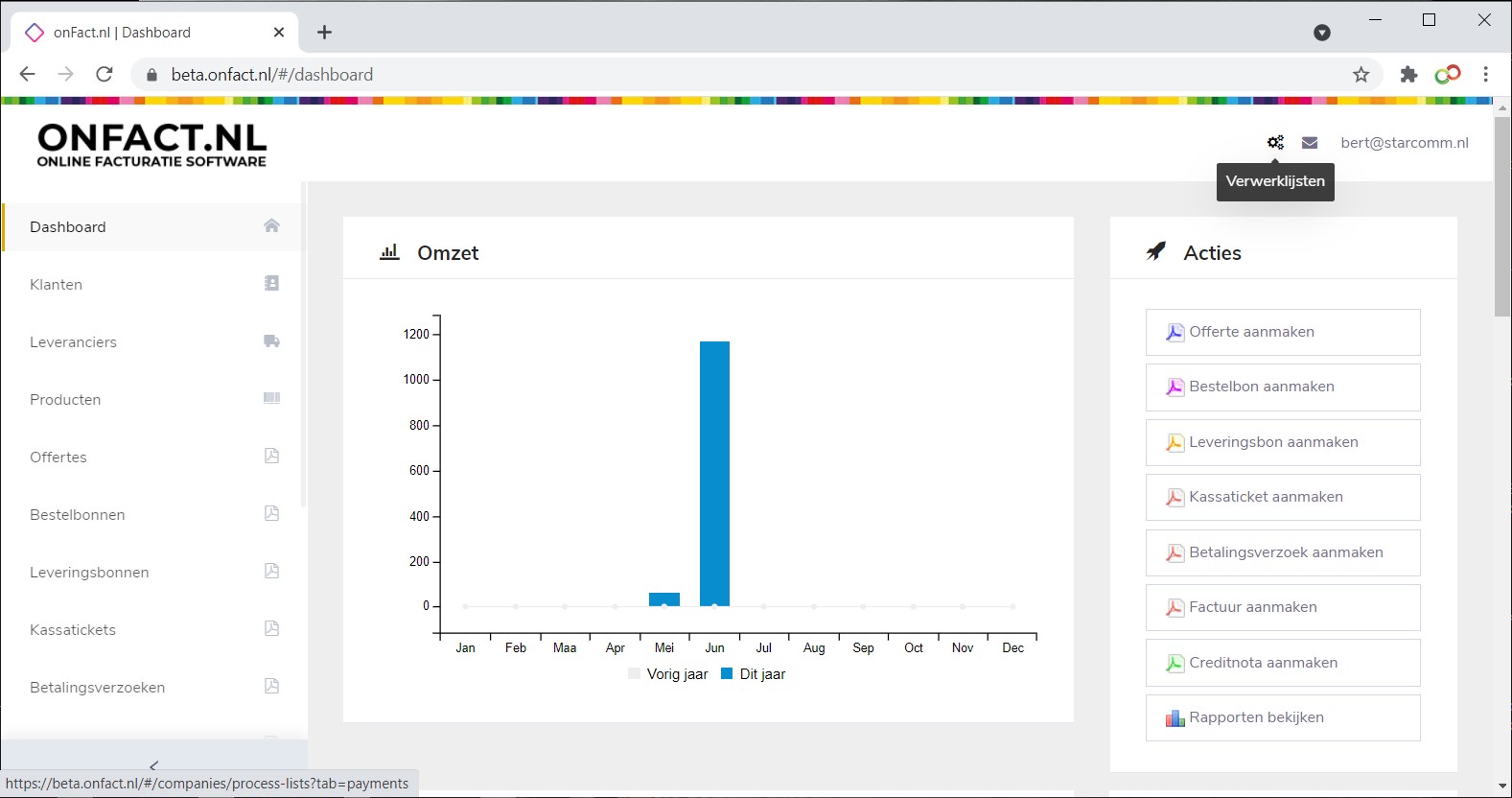
Task: Open Bestelbonnen in the sidebar
Action: point(78,515)
